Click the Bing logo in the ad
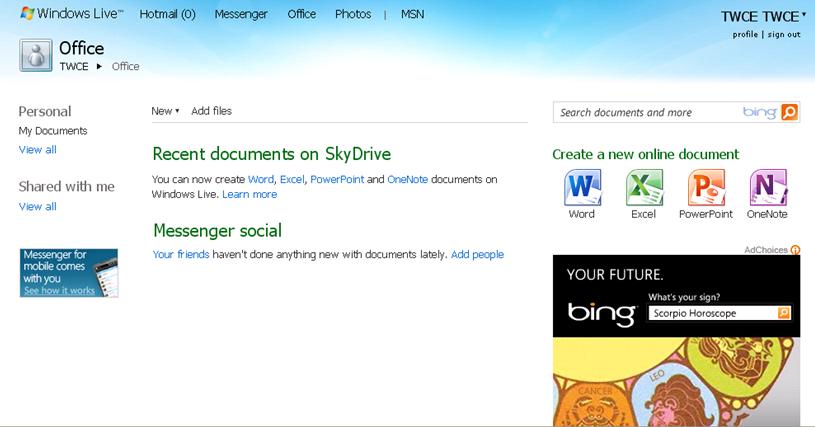Screen dimensions: 815x427 pos(602,313)
